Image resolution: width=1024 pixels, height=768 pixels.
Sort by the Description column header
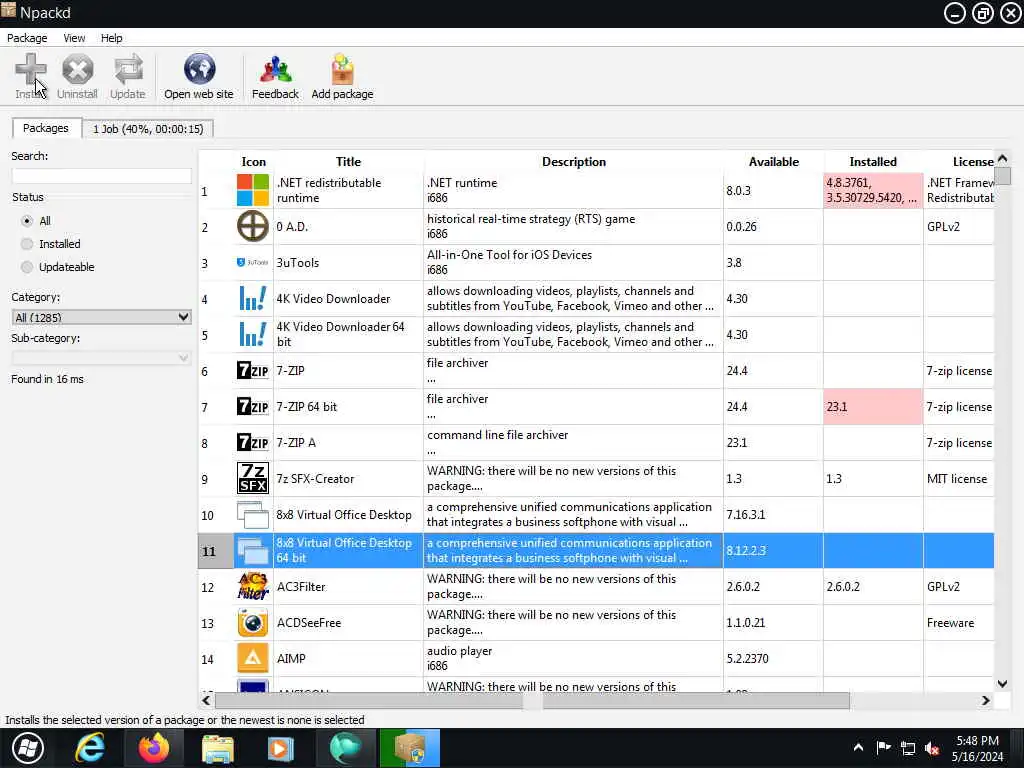point(573,161)
